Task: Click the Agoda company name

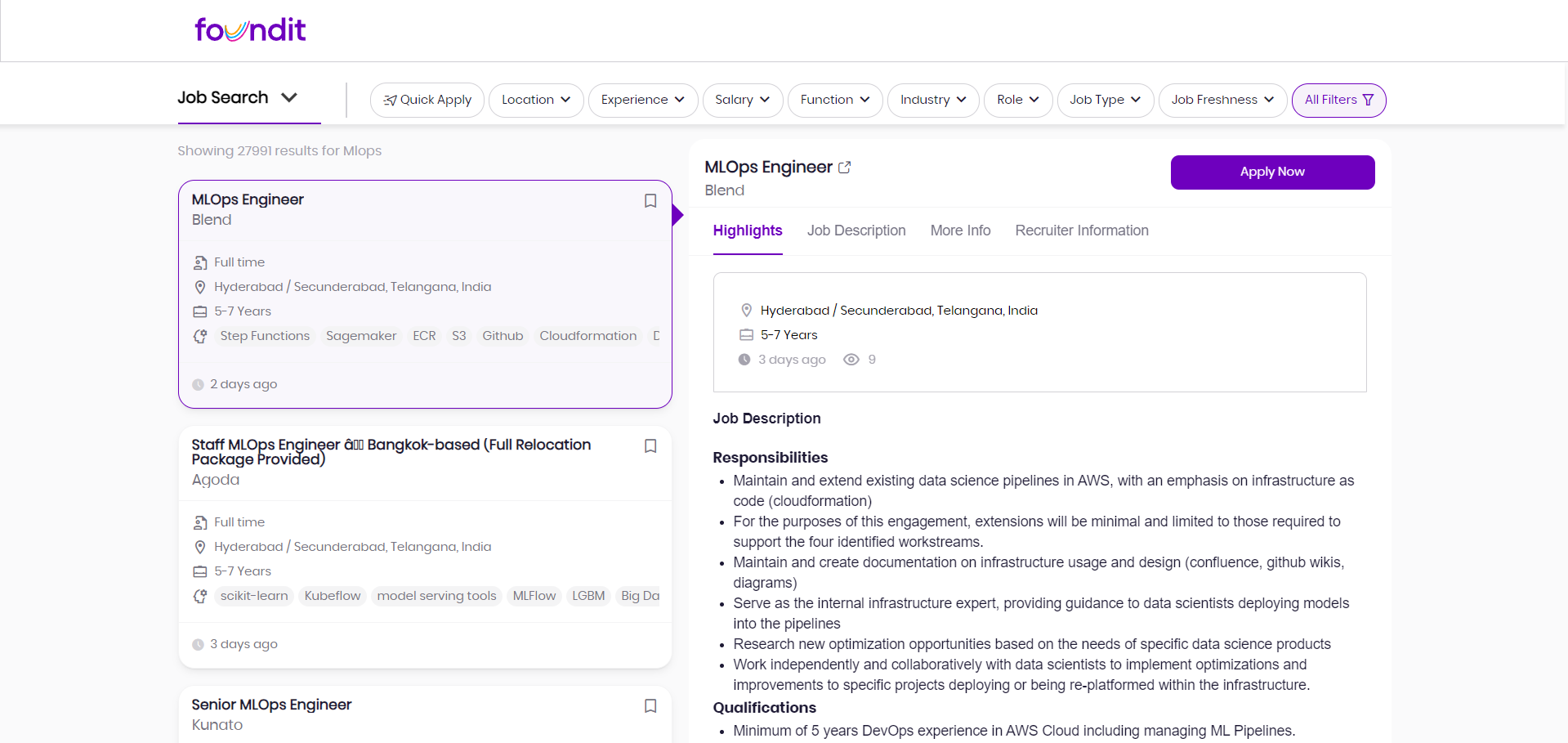Action: click(x=216, y=480)
